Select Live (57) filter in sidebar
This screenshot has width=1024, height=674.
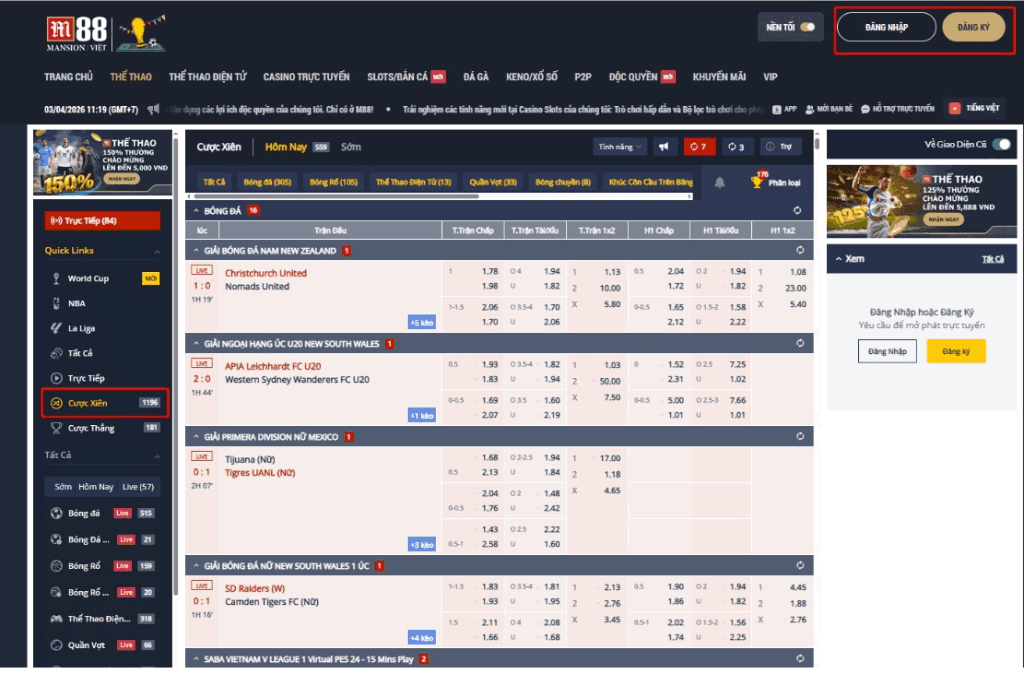coord(138,487)
